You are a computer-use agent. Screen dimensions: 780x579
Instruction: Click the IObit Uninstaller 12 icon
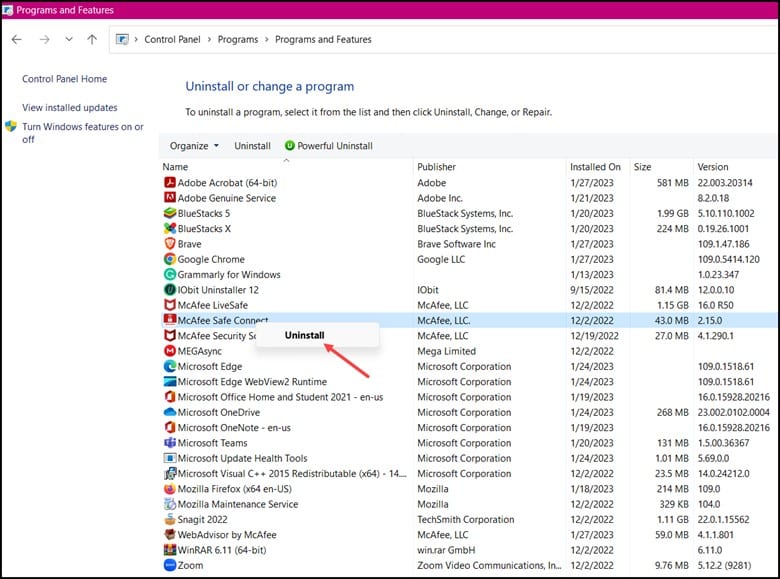[x=170, y=290]
